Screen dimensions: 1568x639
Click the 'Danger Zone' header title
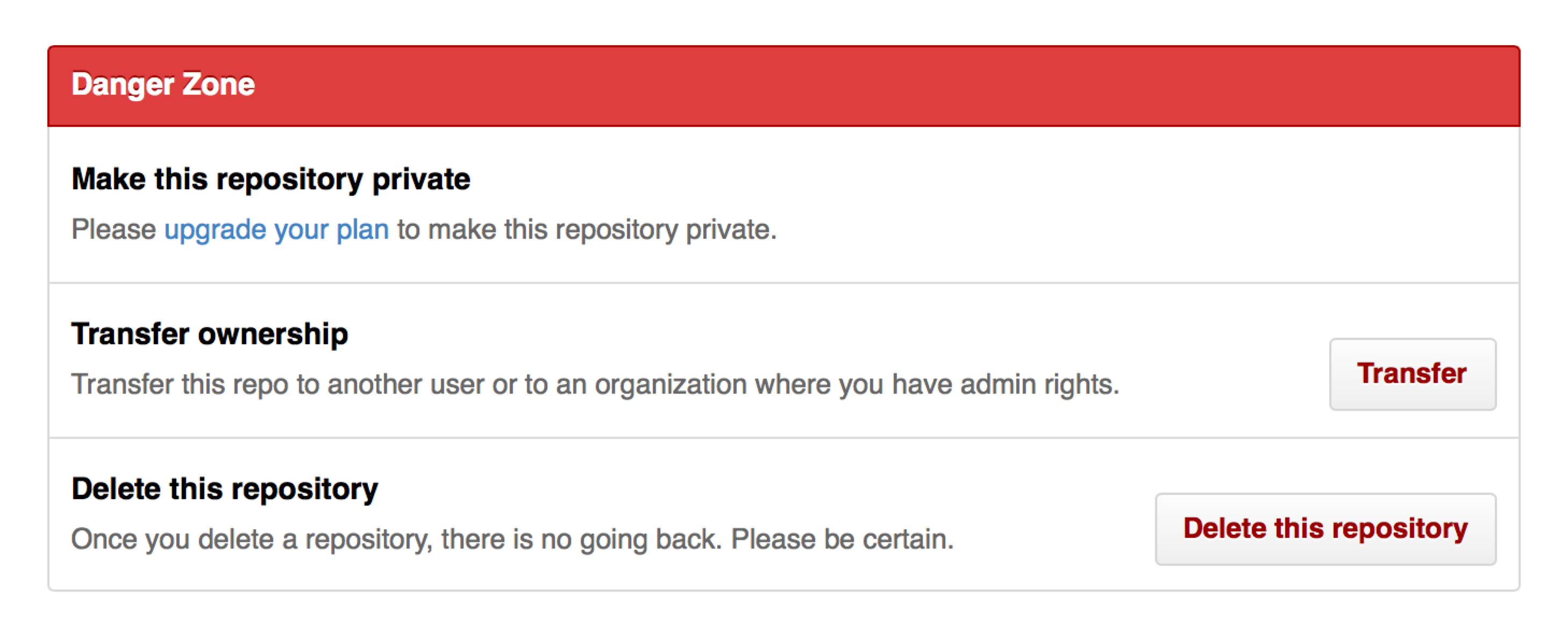[x=163, y=84]
